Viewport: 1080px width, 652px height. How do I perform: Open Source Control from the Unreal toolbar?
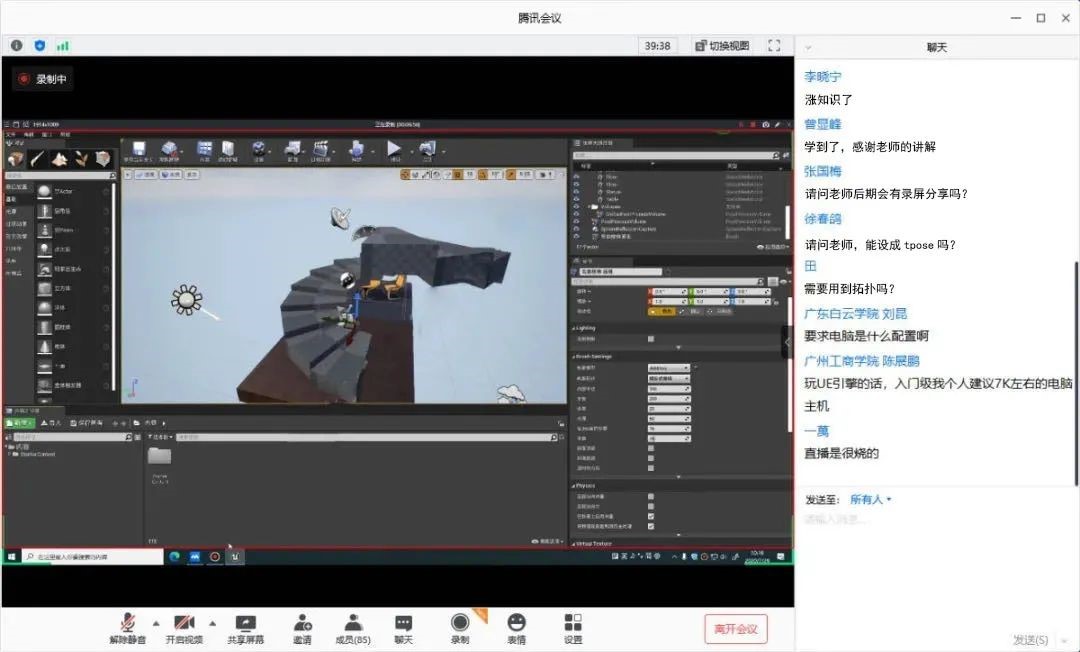(169, 151)
